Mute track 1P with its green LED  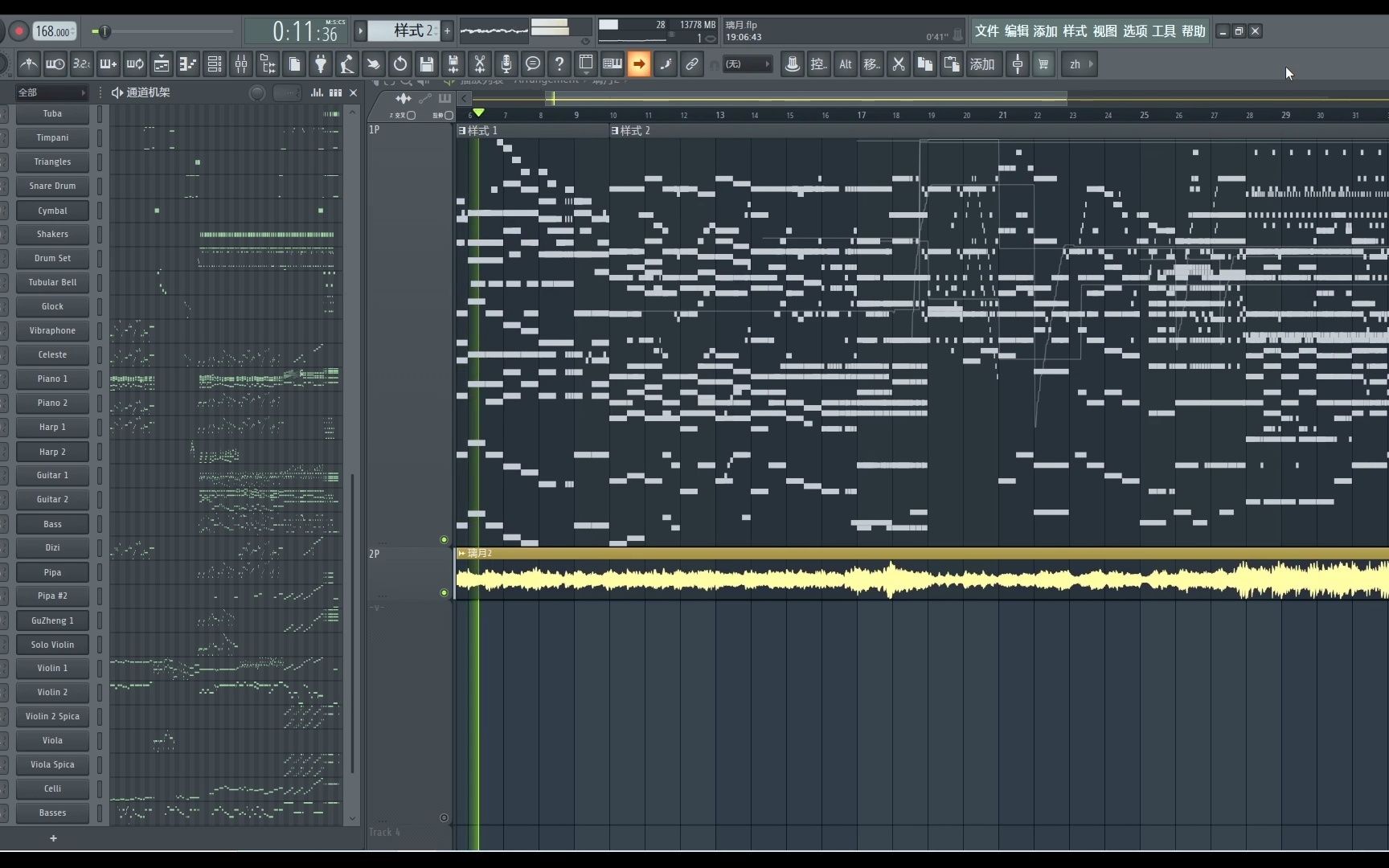(x=444, y=540)
